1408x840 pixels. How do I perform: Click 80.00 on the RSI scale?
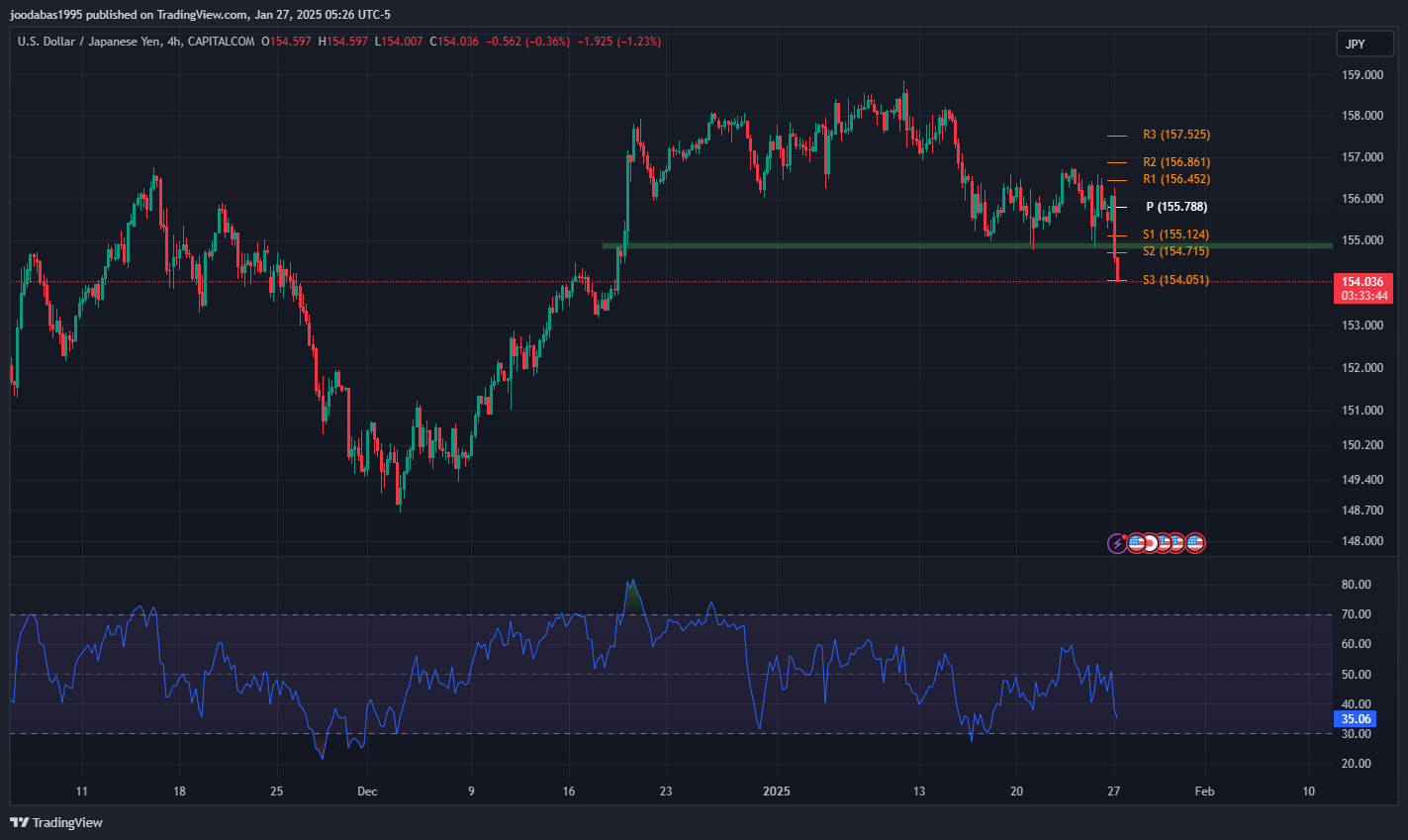(1357, 585)
